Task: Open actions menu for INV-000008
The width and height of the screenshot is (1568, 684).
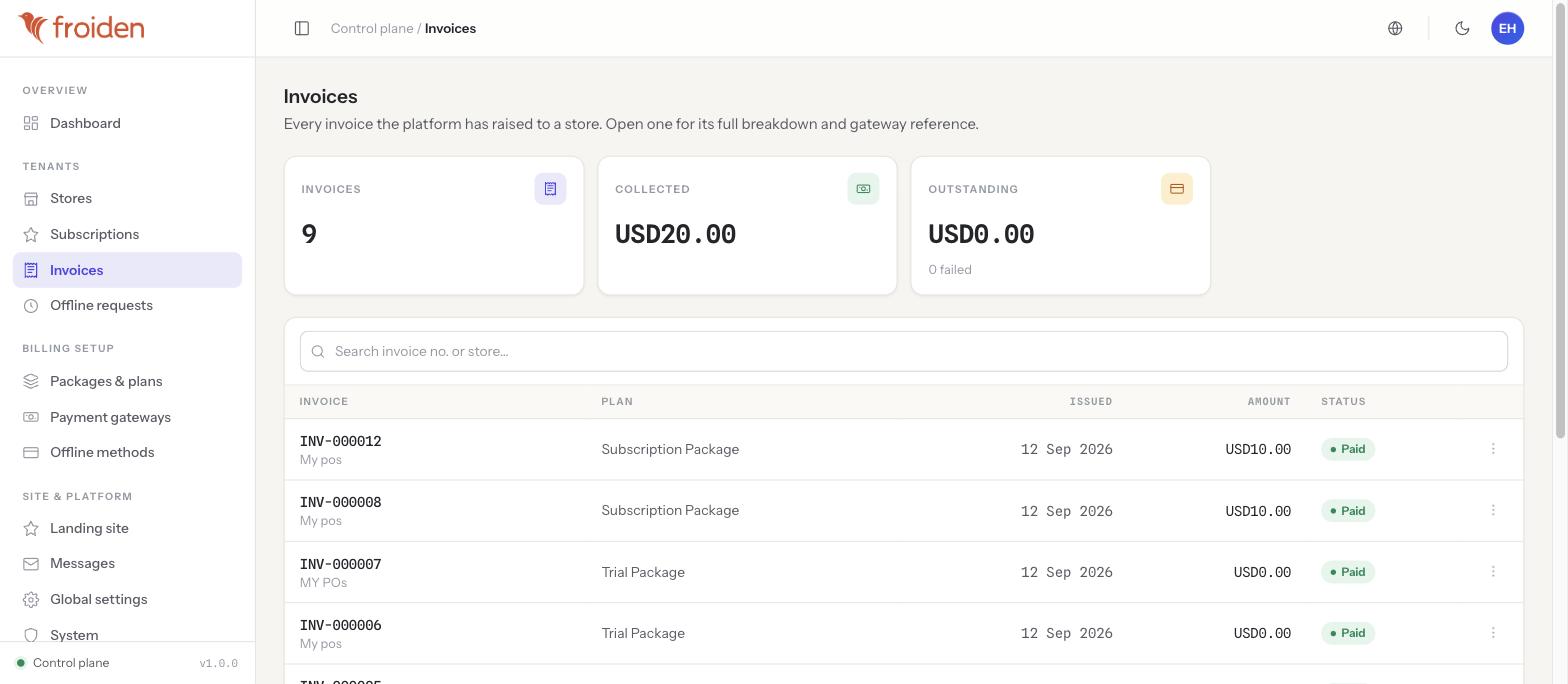Action: 1493,510
